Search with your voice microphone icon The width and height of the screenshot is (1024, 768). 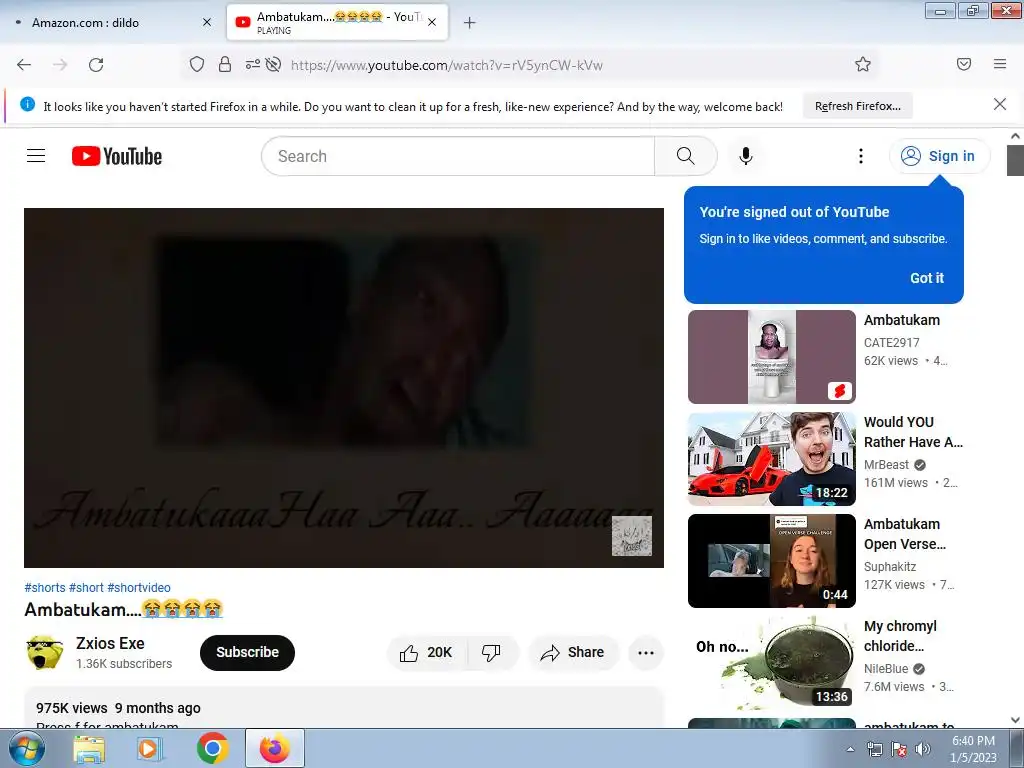[746, 156]
